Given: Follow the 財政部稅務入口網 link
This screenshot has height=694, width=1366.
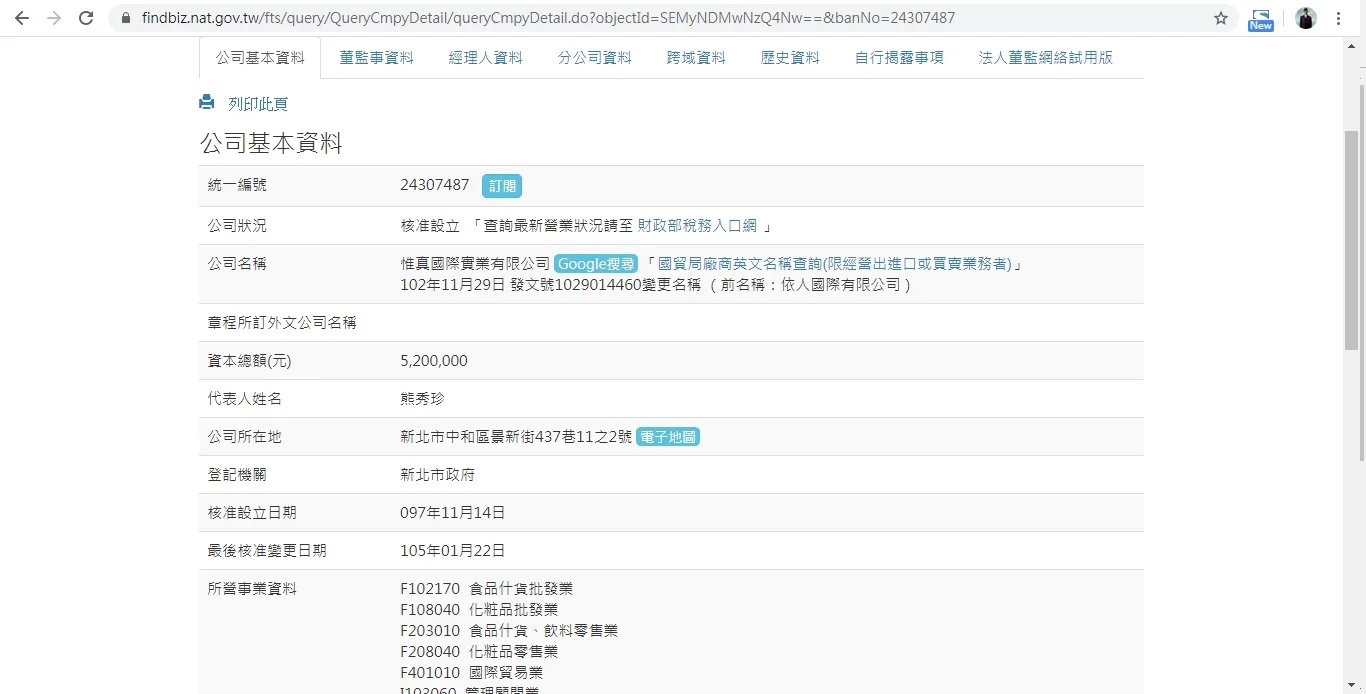Looking at the screenshot, I should [x=697, y=226].
